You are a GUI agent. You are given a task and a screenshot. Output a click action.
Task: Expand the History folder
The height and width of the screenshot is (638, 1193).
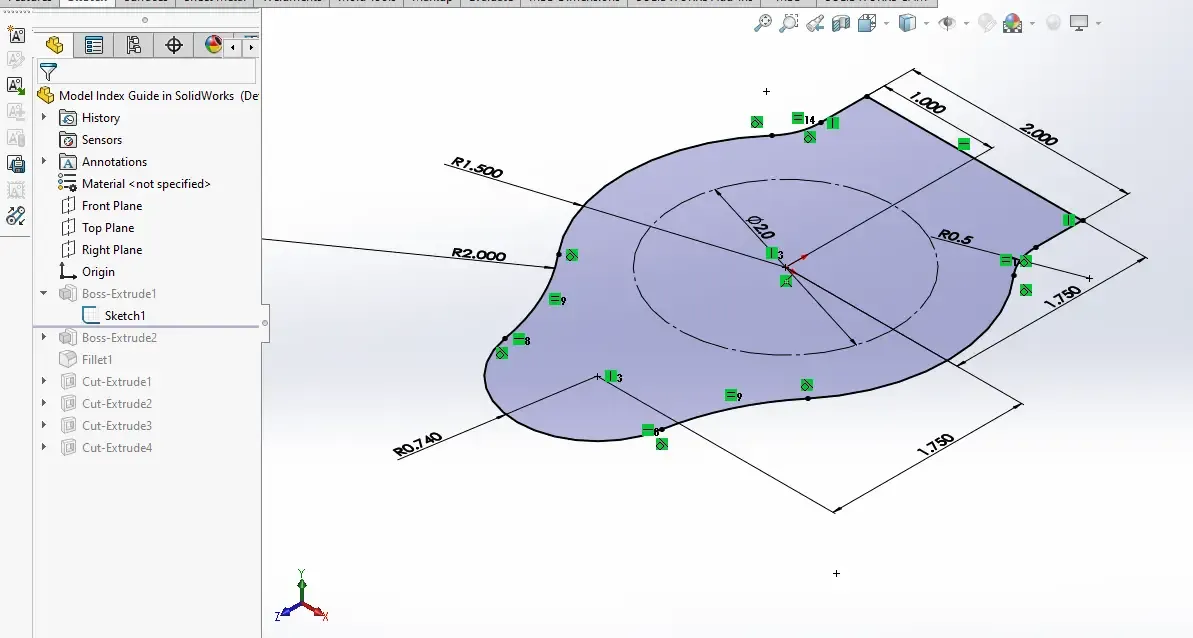[44, 117]
